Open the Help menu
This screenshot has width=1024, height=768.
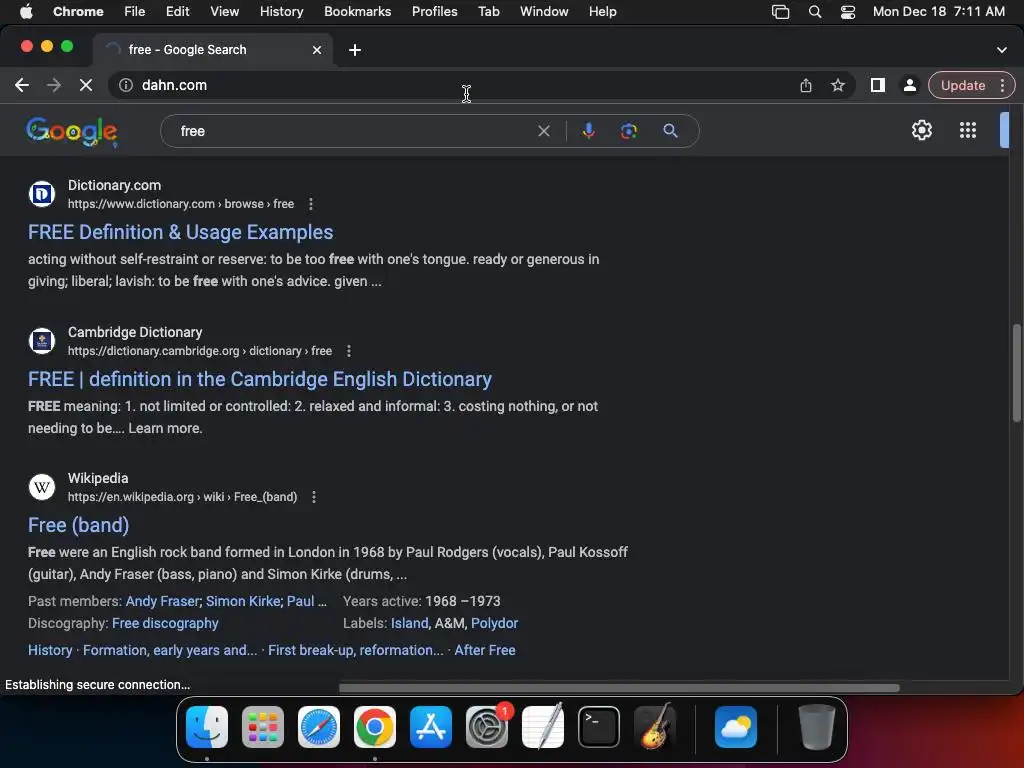602,11
